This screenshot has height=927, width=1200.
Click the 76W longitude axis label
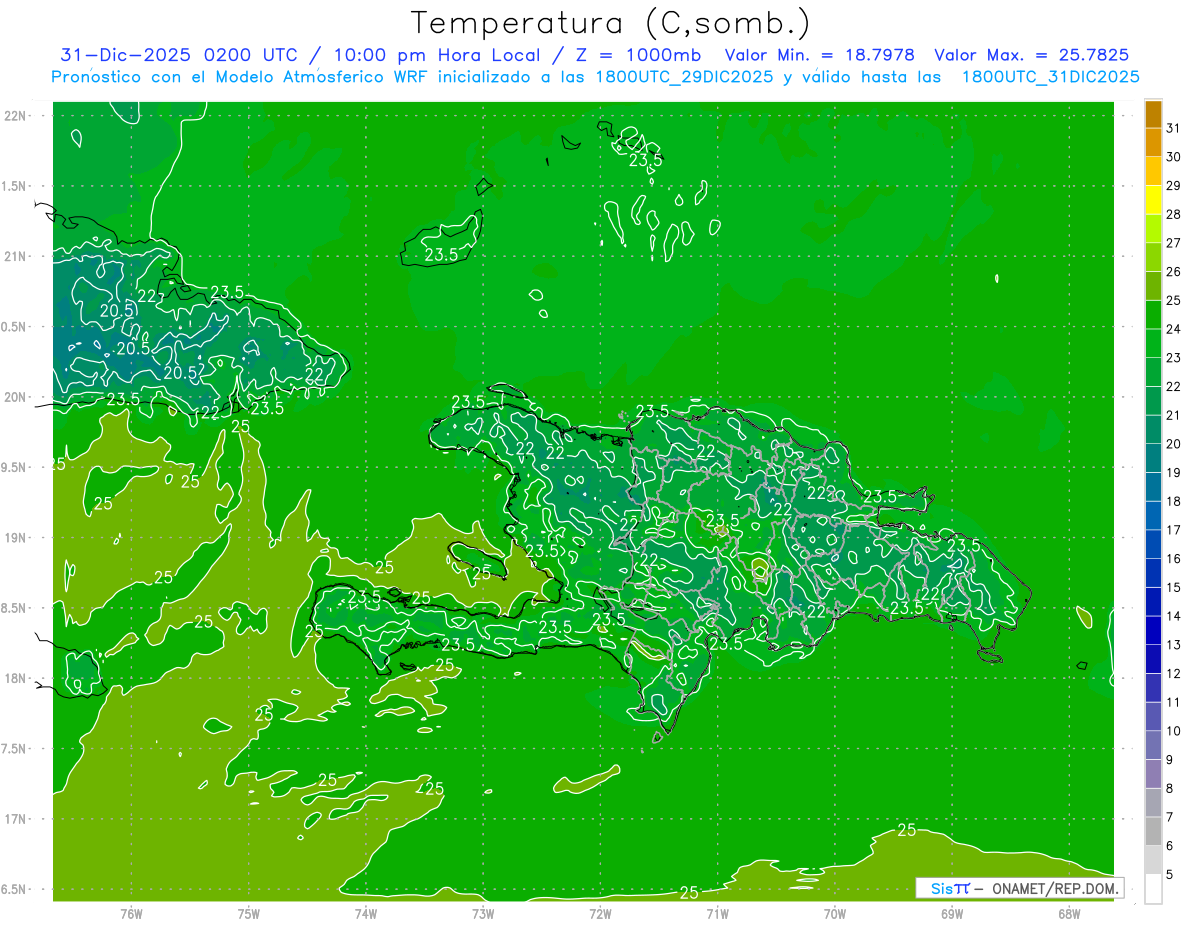click(x=131, y=914)
